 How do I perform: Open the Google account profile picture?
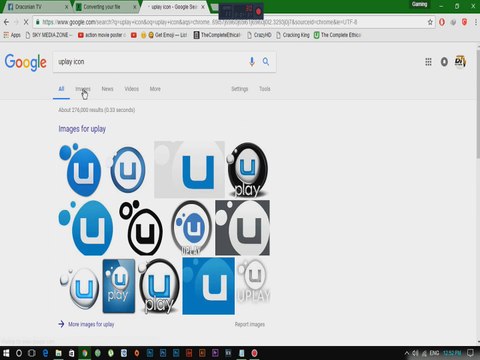tap(460, 61)
